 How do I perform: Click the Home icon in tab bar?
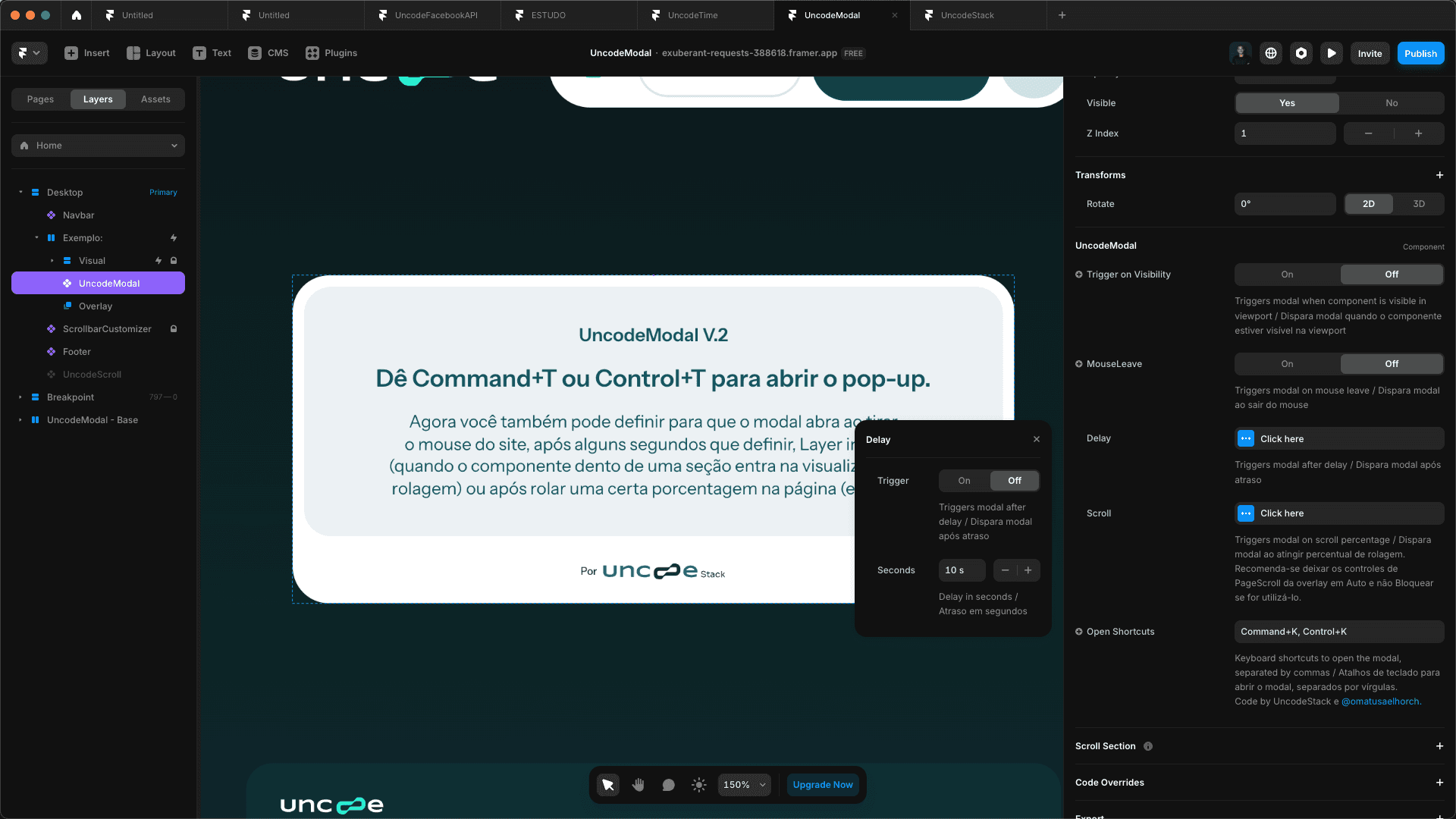(77, 15)
